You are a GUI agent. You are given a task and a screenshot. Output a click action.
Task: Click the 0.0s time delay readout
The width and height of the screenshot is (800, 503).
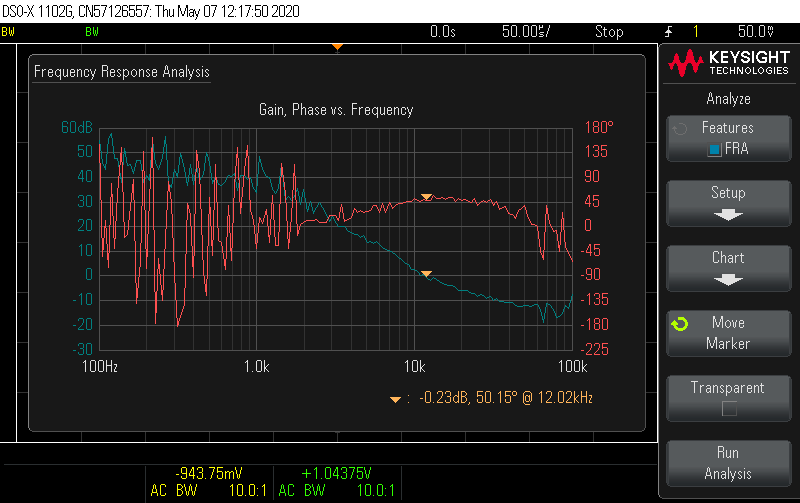tap(442, 32)
